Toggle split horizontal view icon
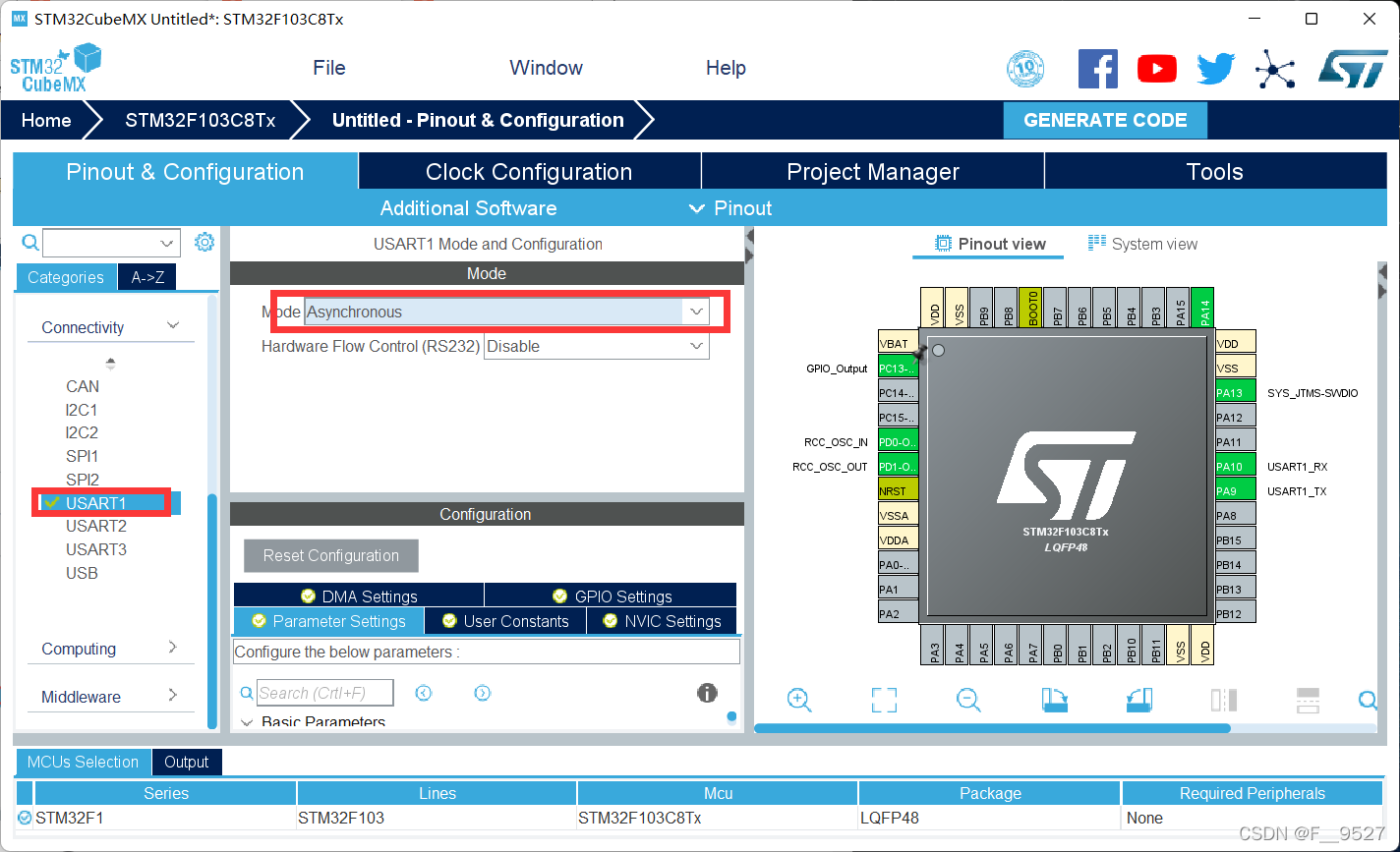Viewport: 1400px width, 852px height. [1308, 700]
